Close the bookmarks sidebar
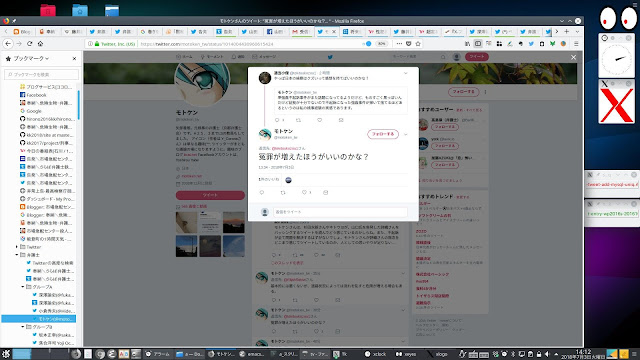The width and height of the screenshot is (640, 360). 74,58
